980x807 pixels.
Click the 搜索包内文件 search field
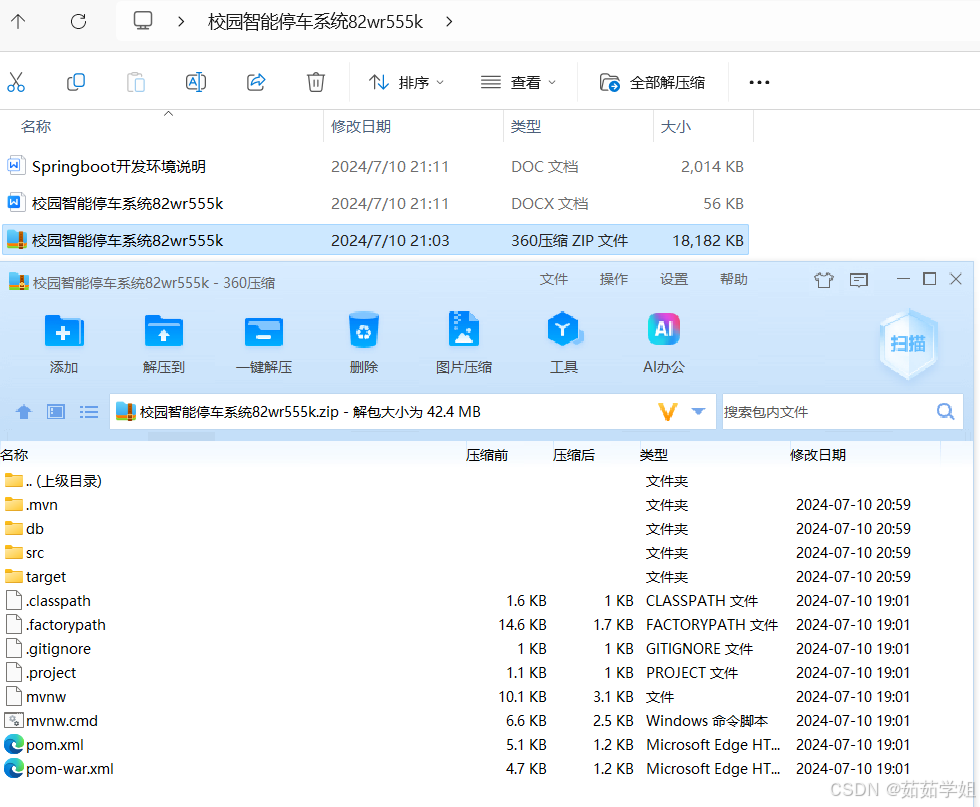click(828, 412)
